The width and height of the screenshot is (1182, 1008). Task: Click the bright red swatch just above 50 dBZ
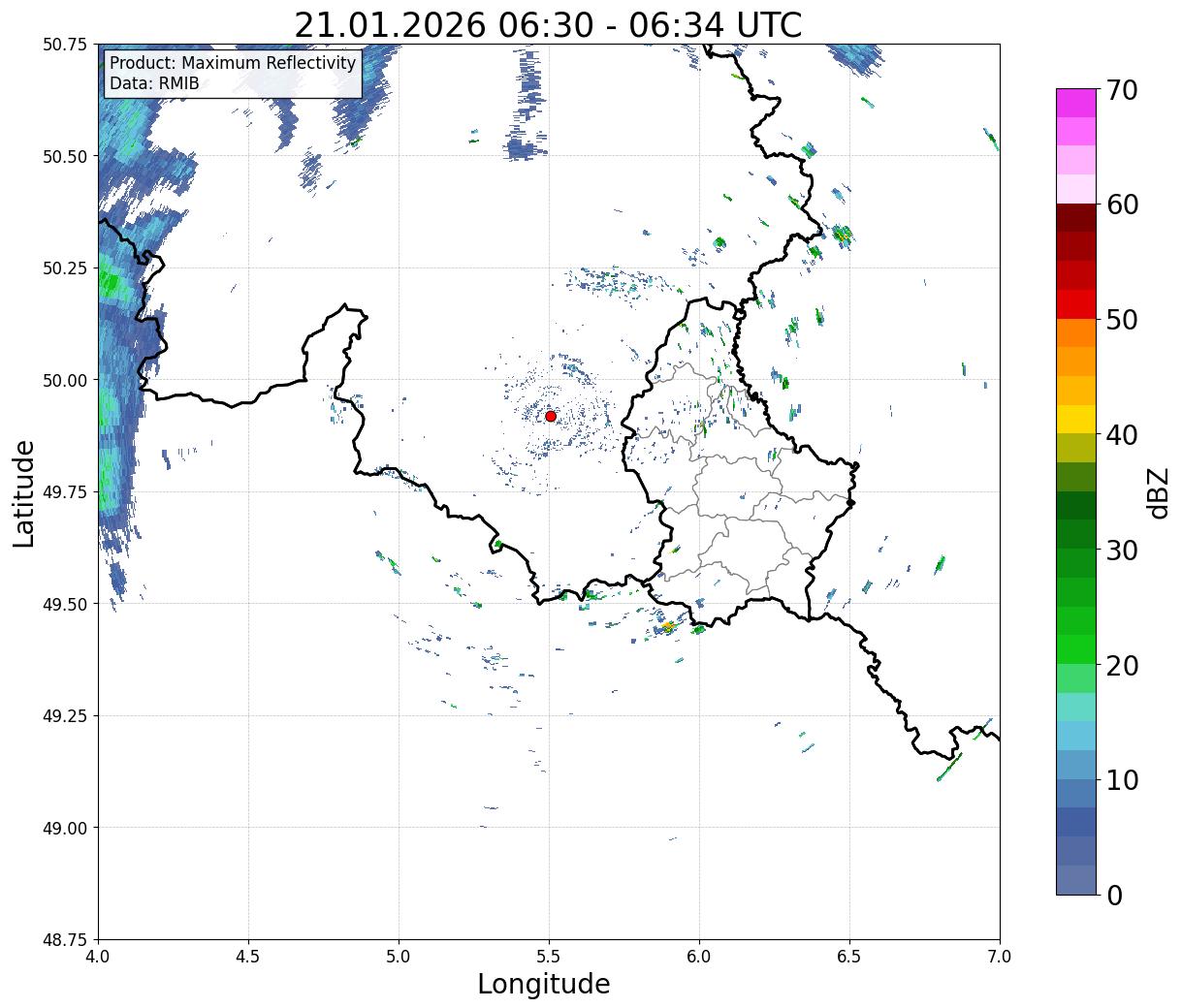[x=1076, y=304]
